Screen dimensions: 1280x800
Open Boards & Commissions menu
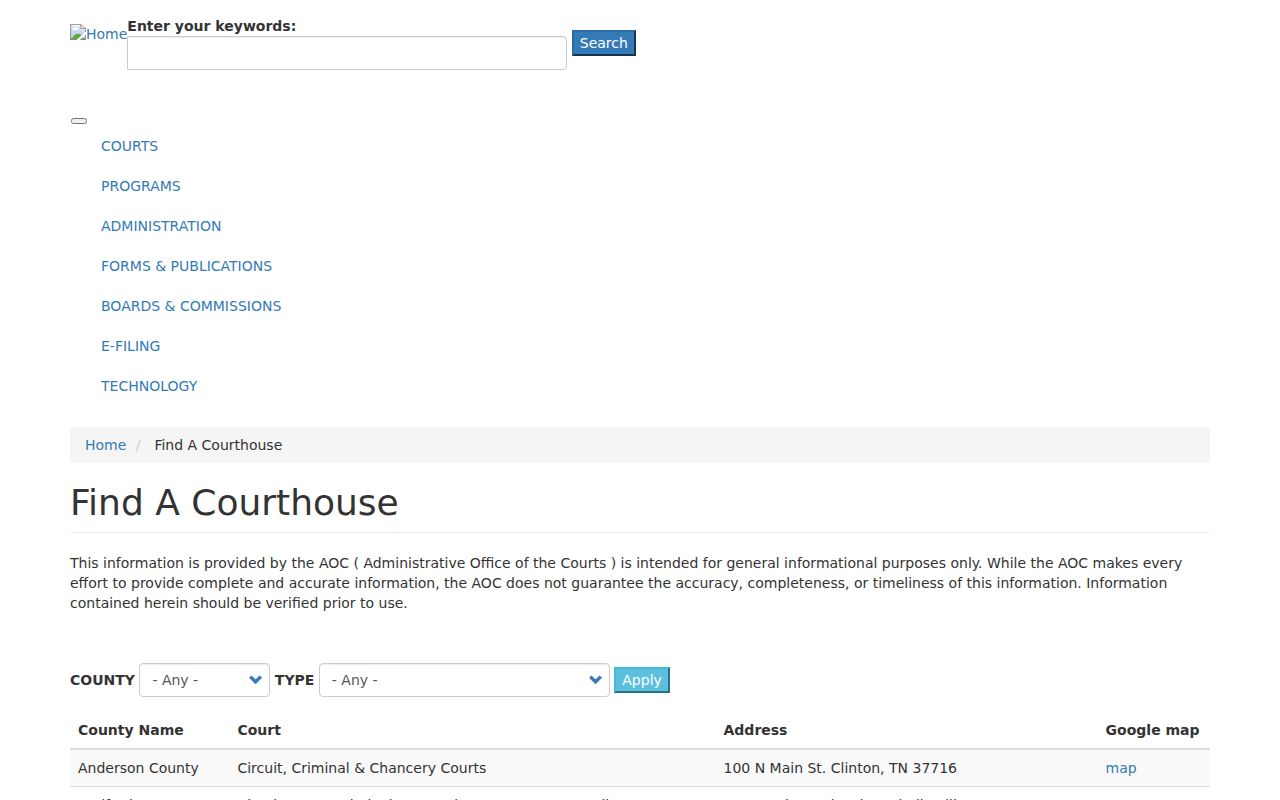[191, 306]
